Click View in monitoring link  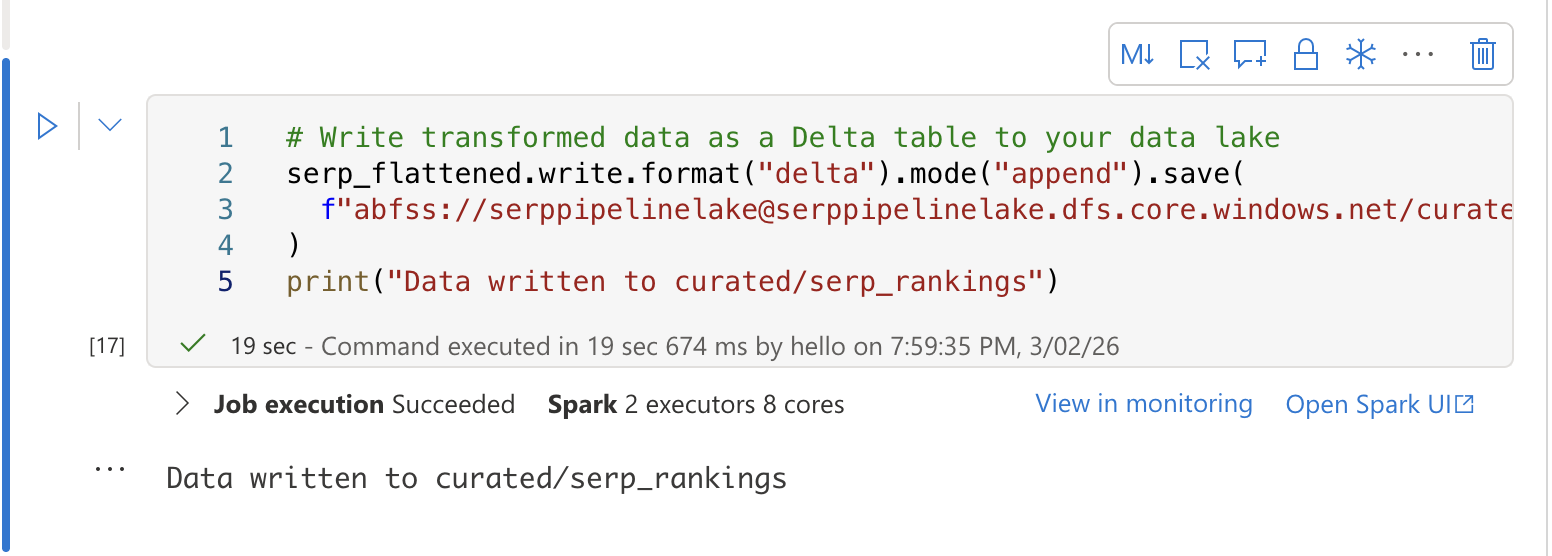point(1143,404)
